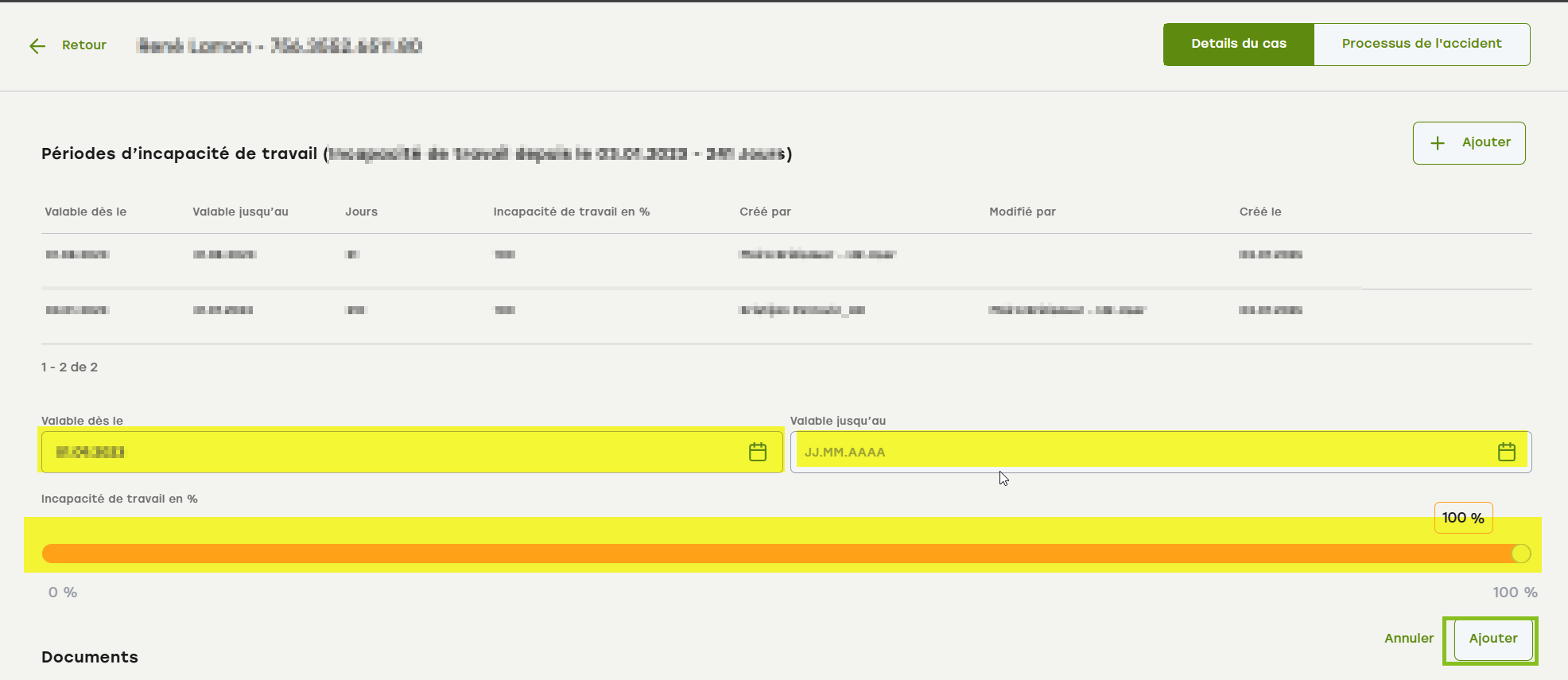Click the incapacity slider handle at 100 %
This screenshot has height=680, width=1568.
[x=1520, y=554]
